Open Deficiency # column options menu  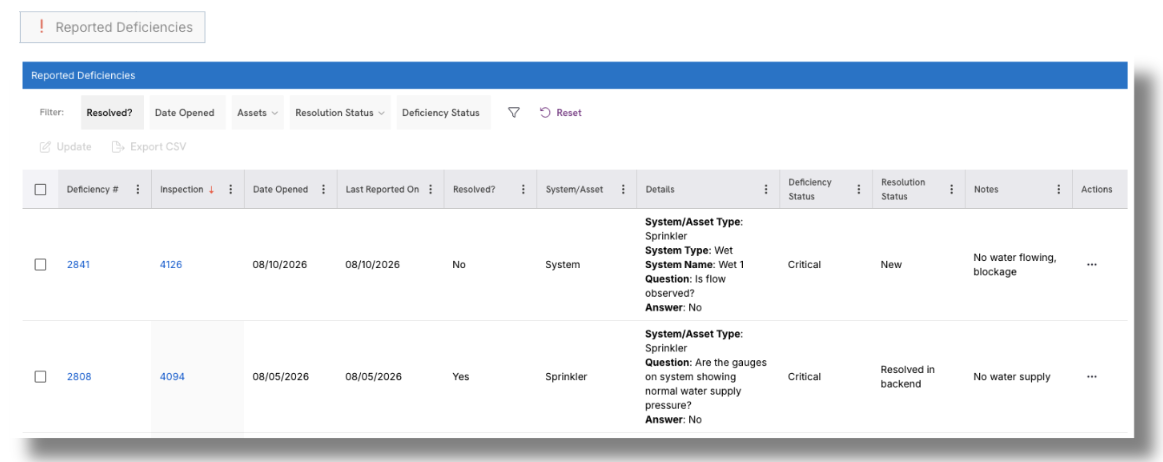coord(137,189)
